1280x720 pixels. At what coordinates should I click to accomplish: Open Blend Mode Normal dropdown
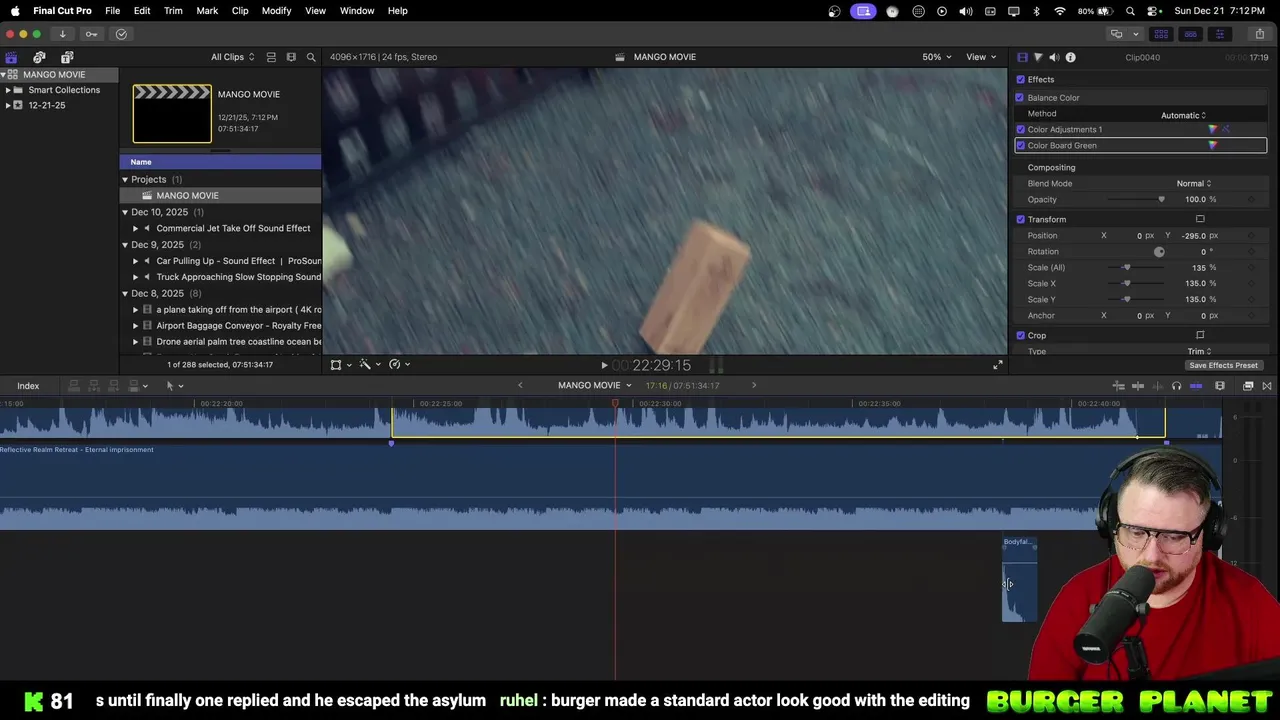1193,183
